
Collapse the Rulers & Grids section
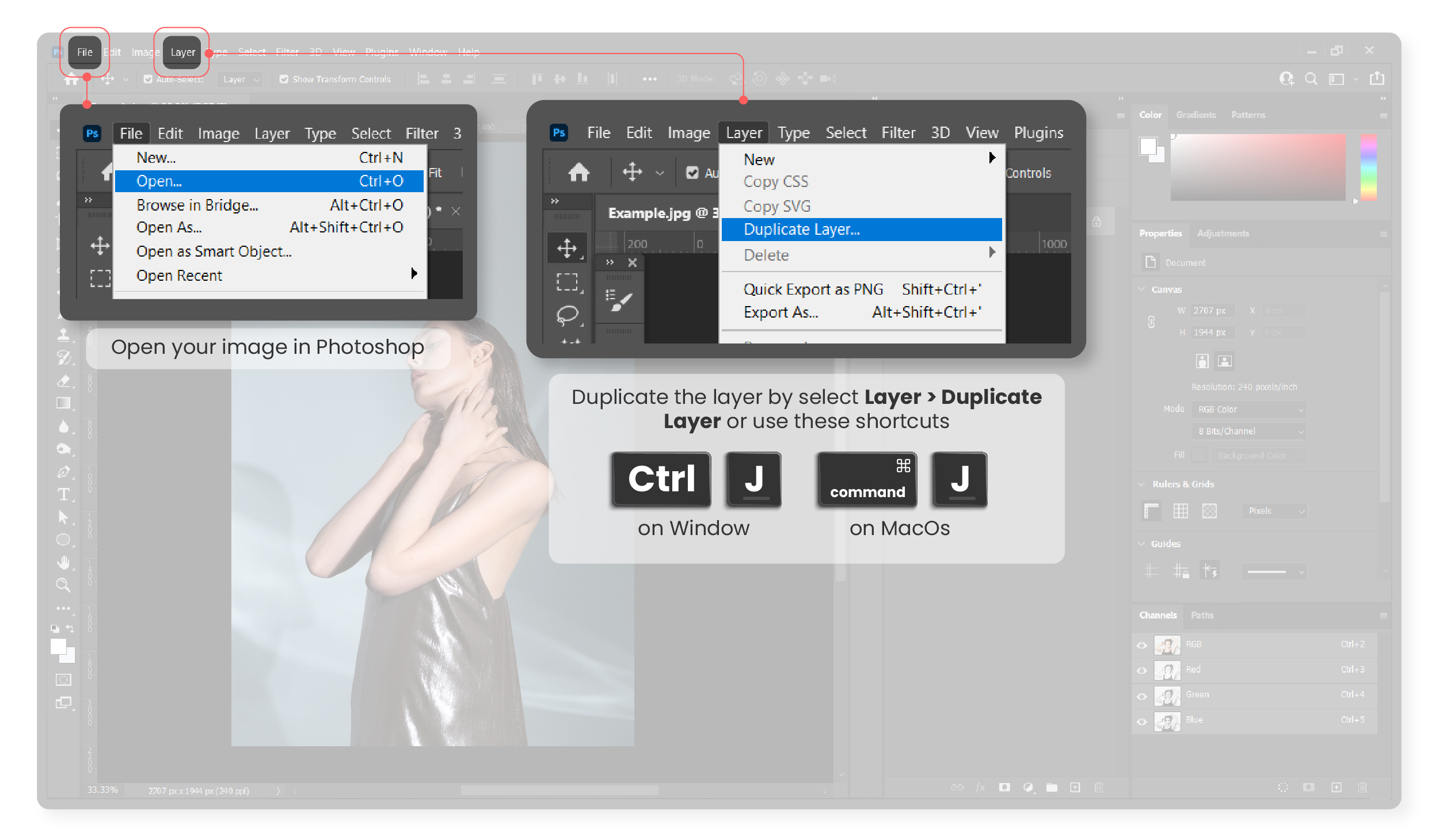[x=1142, y=484]
